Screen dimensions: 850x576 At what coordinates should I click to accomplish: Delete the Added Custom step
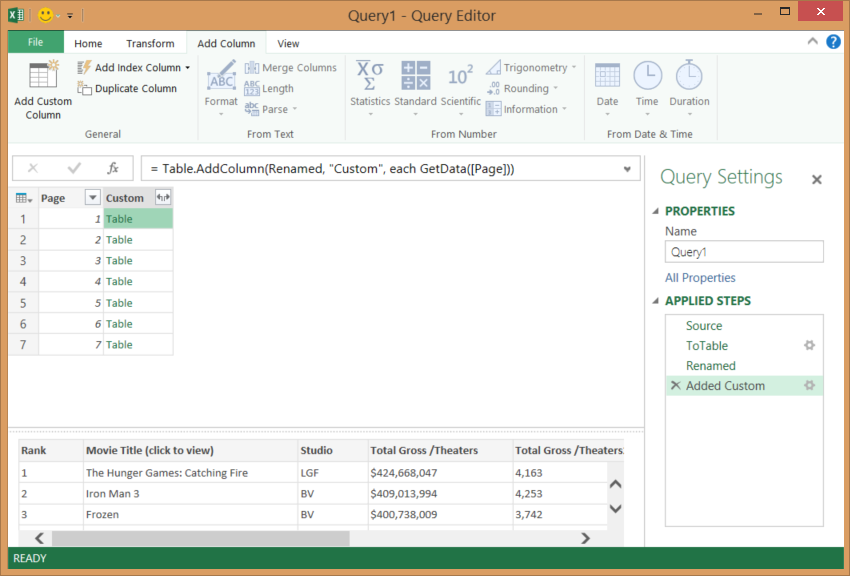(675, 385)
